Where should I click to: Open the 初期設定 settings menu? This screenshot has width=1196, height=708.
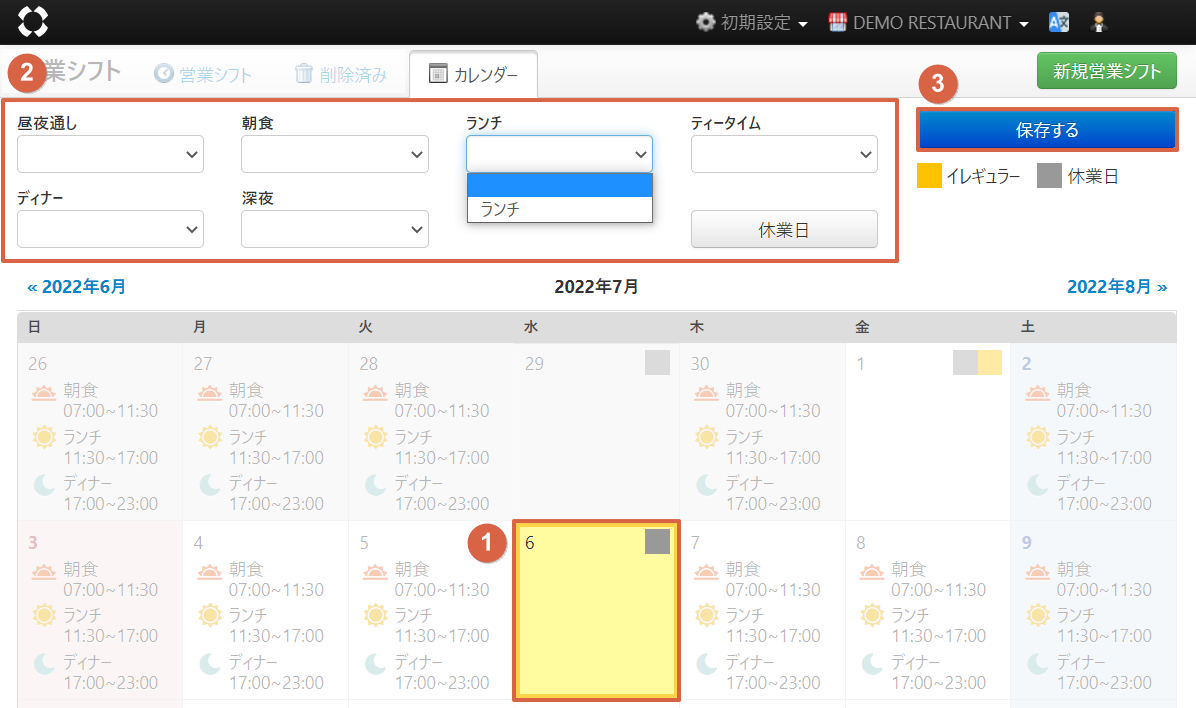(751, 22)
